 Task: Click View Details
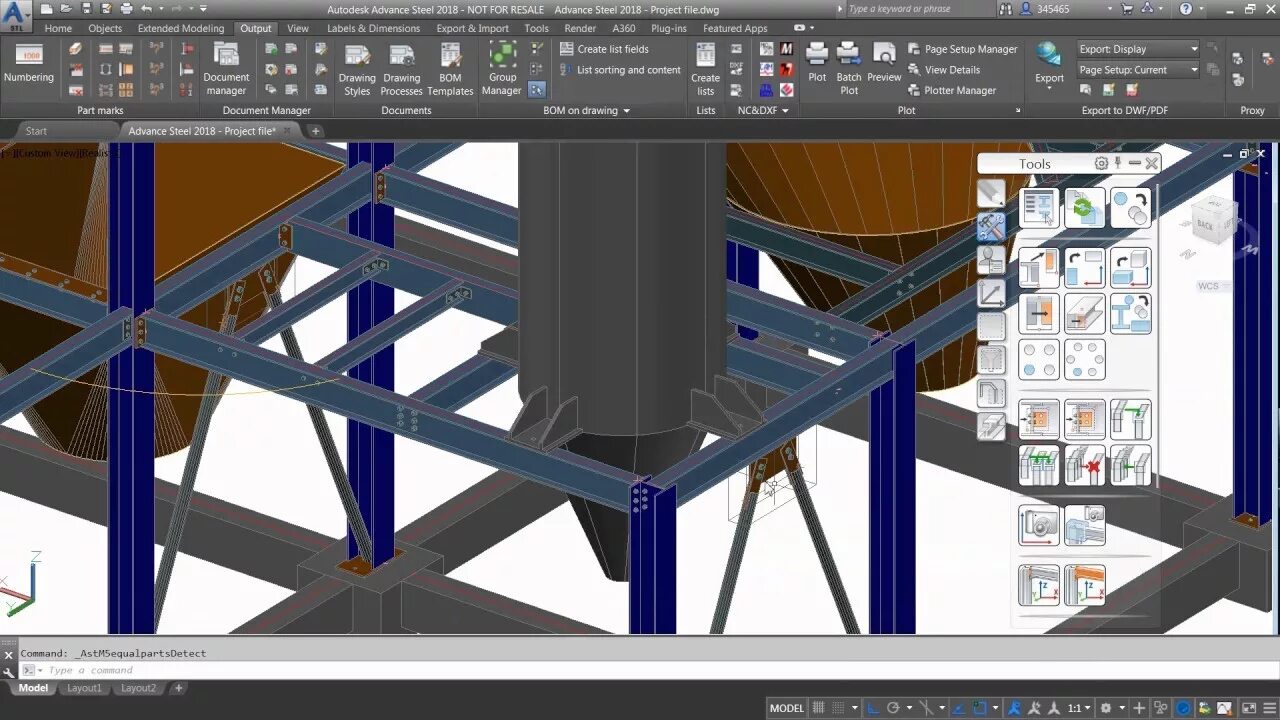(943, 70)
